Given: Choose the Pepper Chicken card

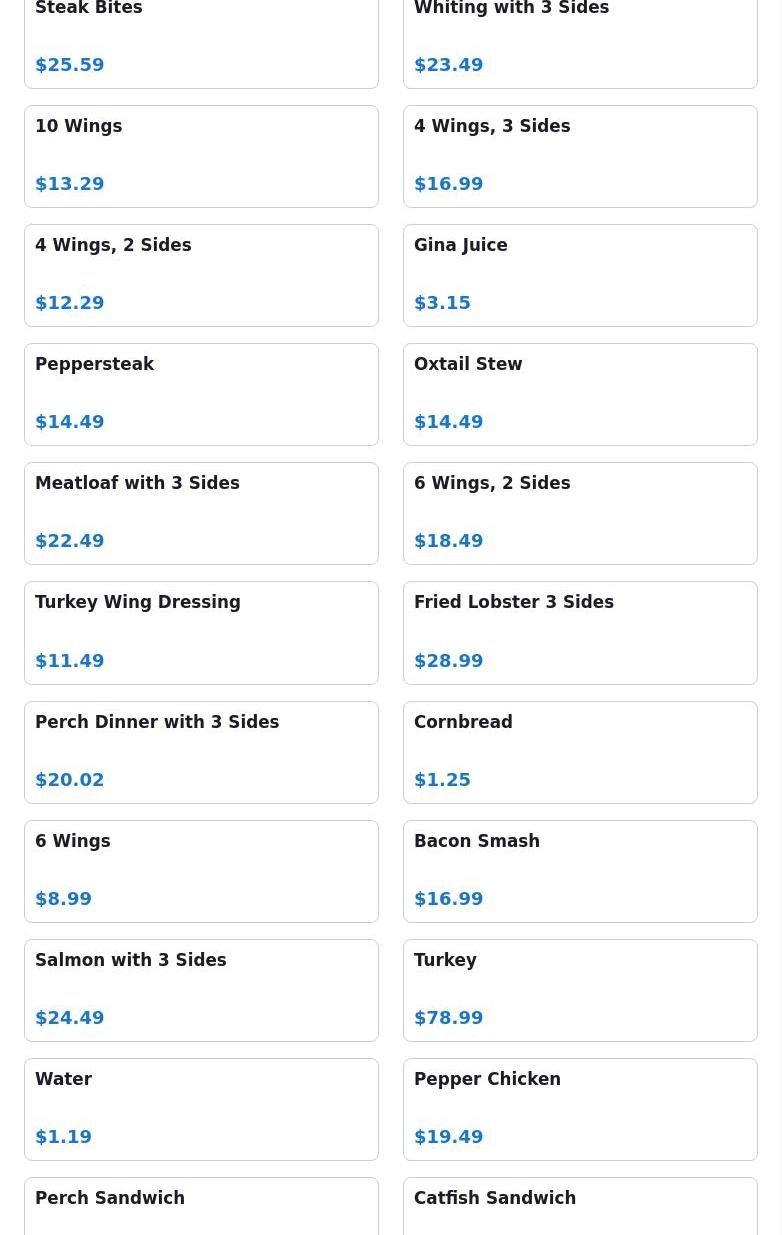Looking at the screenshot, I should point(580,1109).
